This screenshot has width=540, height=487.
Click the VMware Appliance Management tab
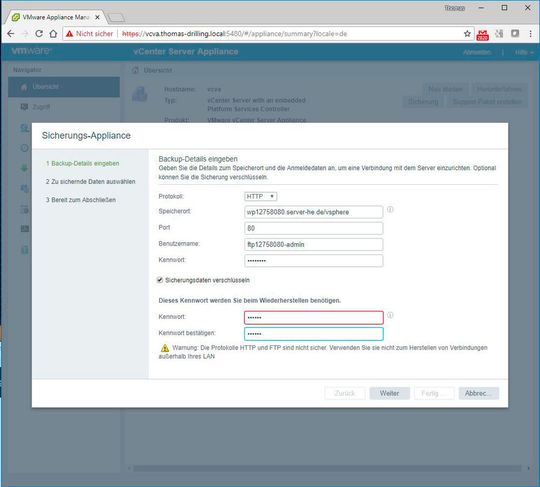[55, 17]
